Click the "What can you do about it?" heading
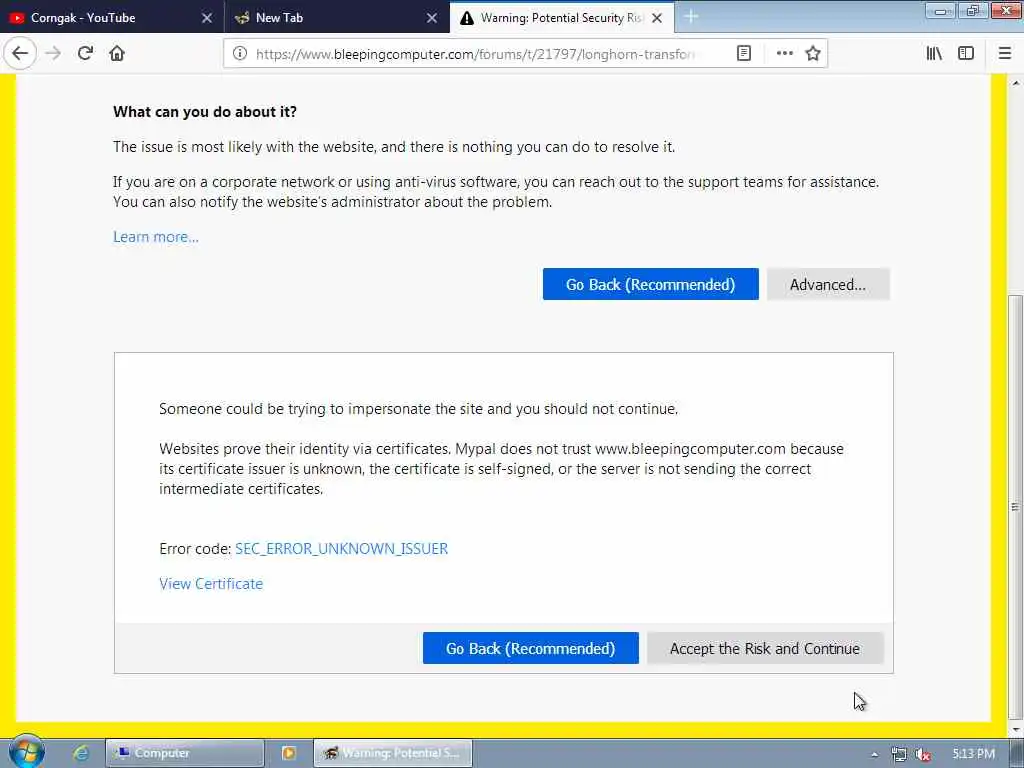 coord(205,112)
